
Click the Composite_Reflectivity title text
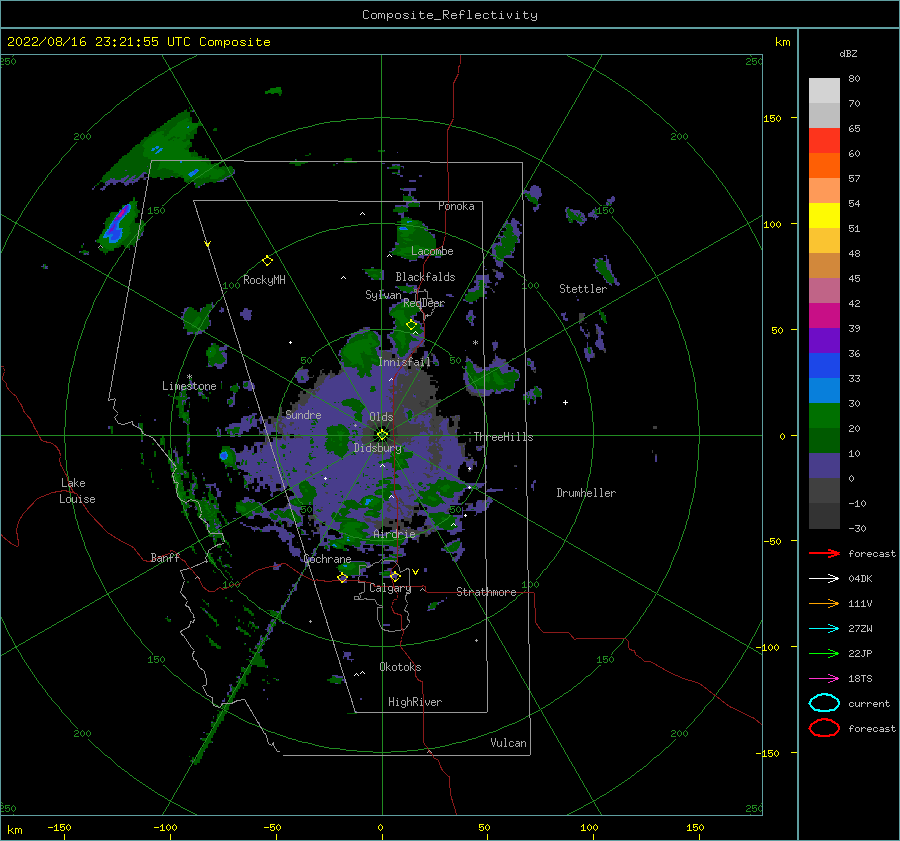click(x=450, y=15)
